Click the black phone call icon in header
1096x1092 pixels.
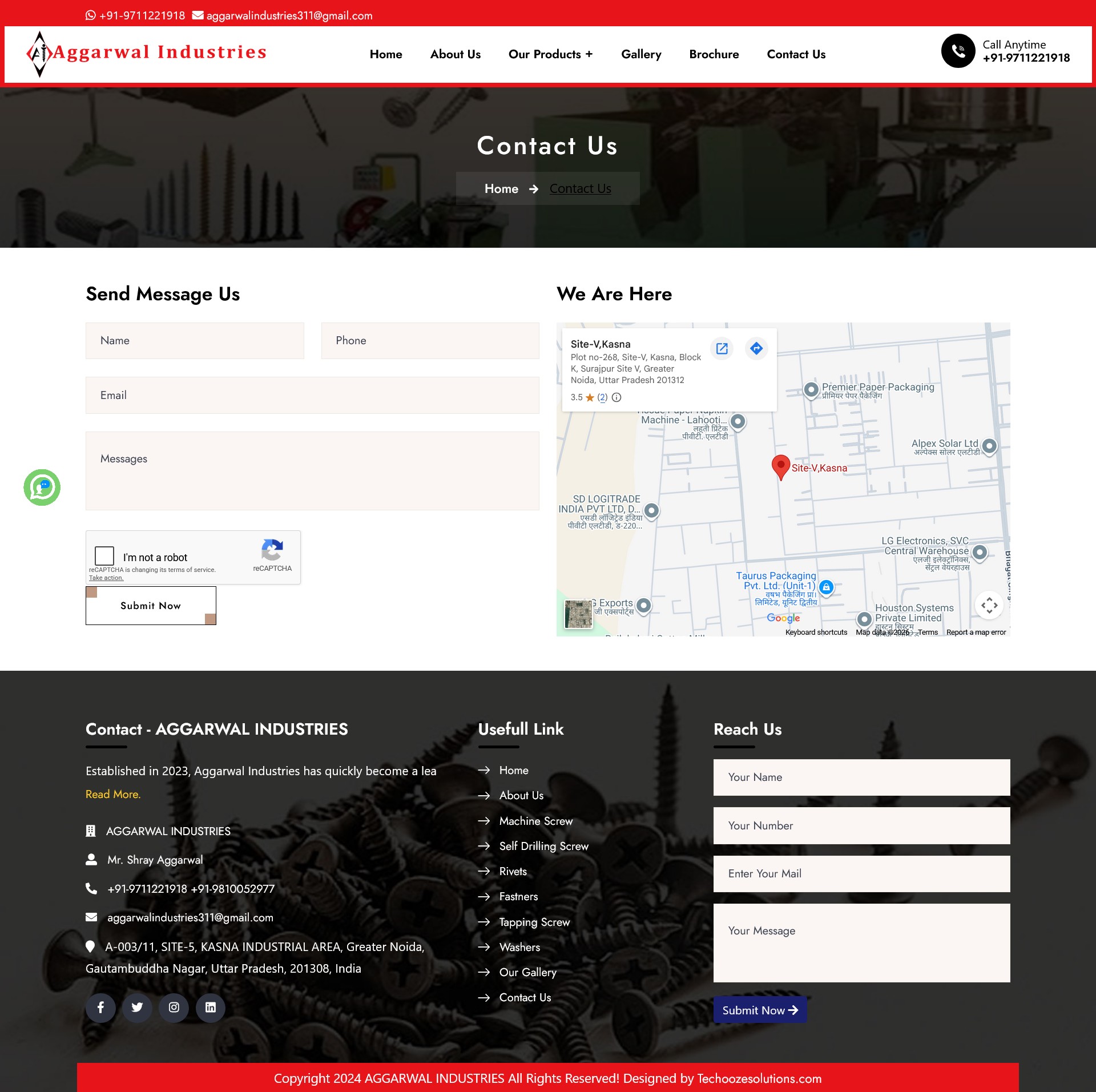click(958, 51)
